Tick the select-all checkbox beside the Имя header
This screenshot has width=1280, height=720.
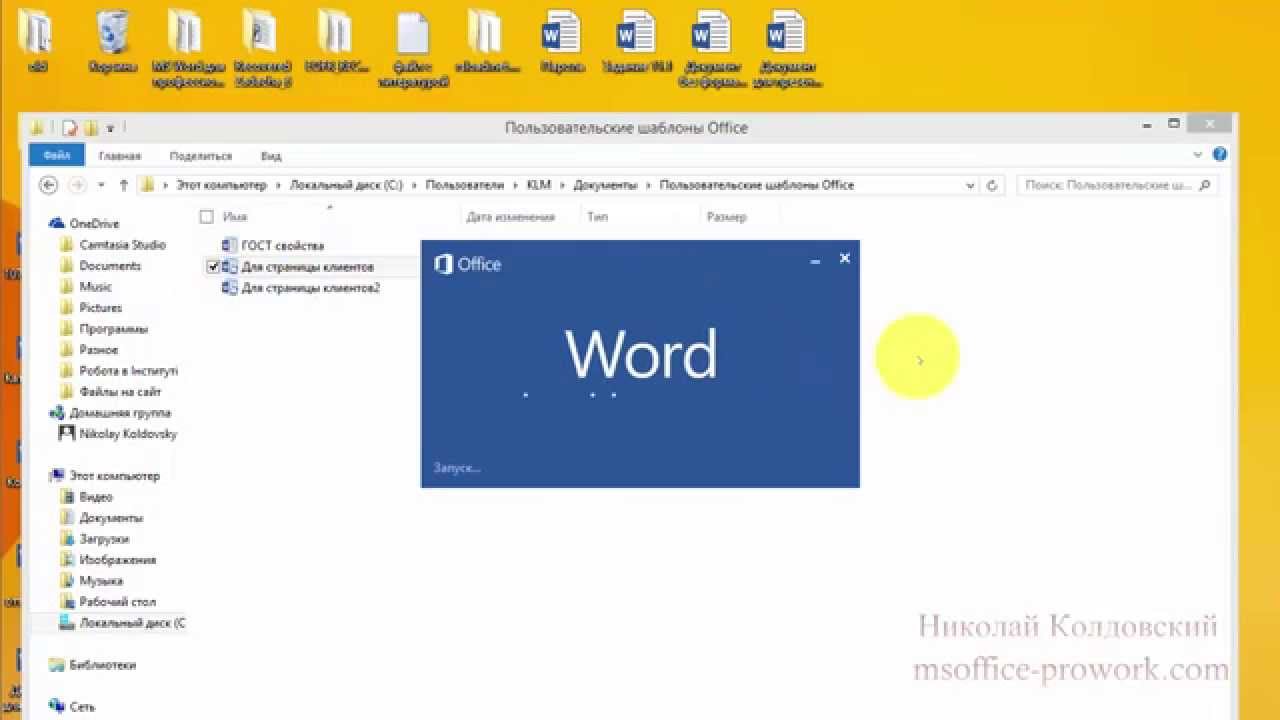pyautogui.click(x=207, y=217)
